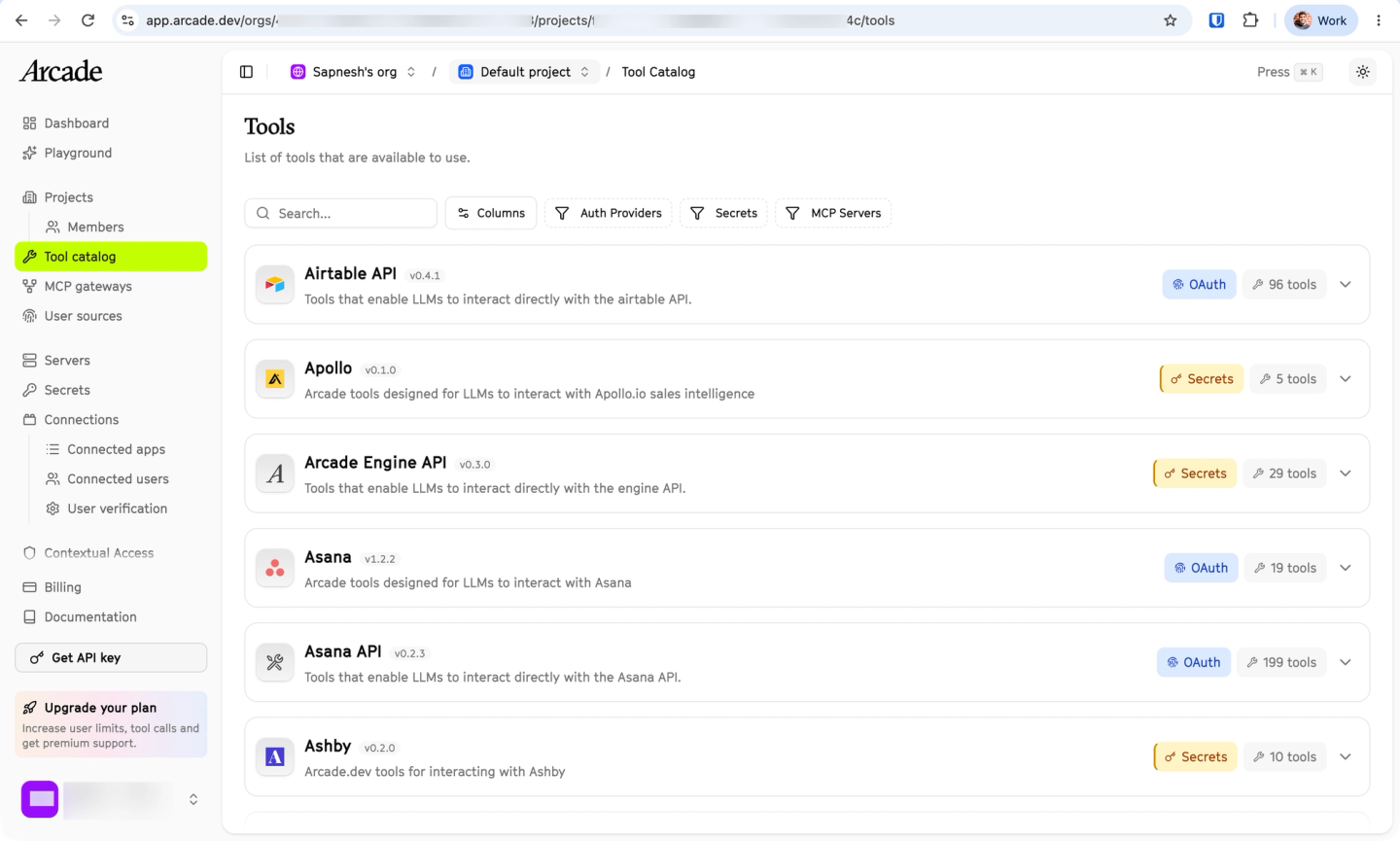Click the Arcade Engine API logo icon
Screen dimensions: 1400x841
pos(275,473)
